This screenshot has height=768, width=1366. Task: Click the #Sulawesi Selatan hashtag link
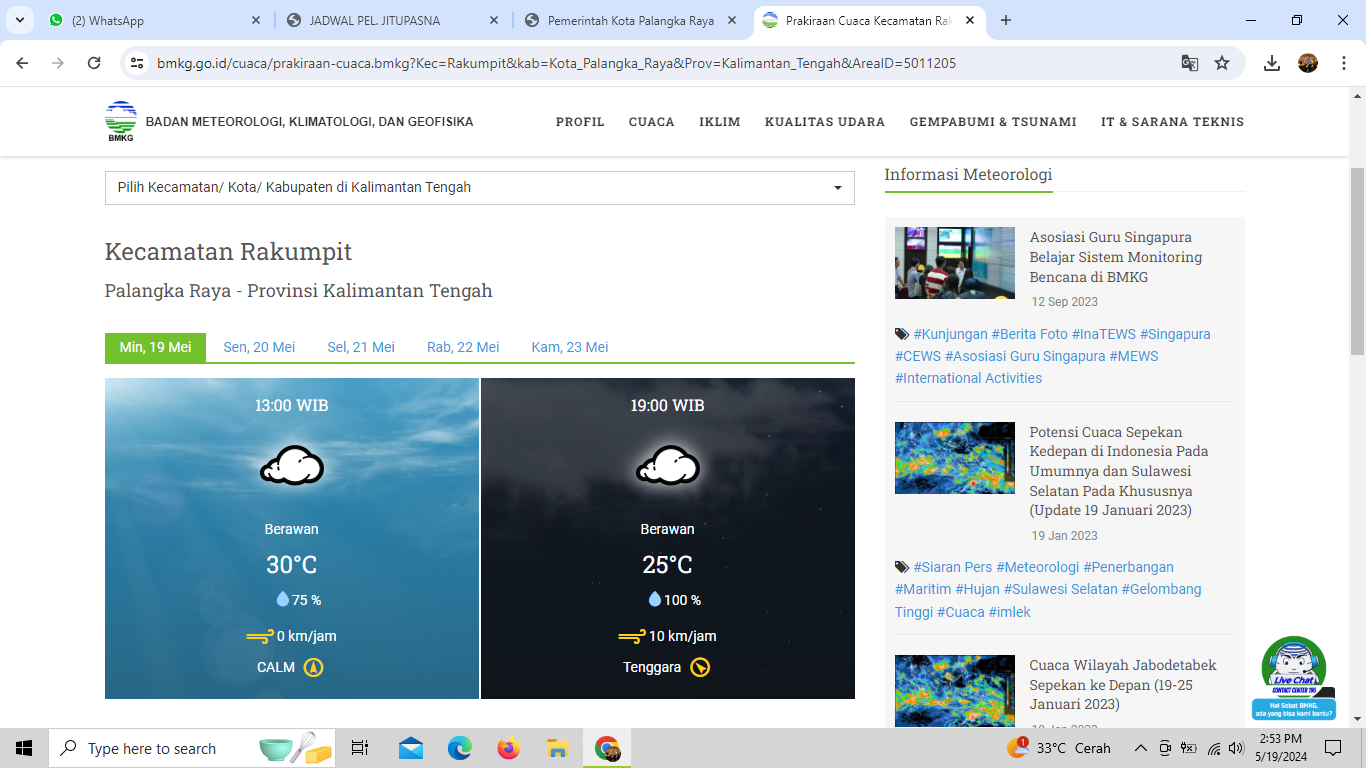tap(1060, 589)
